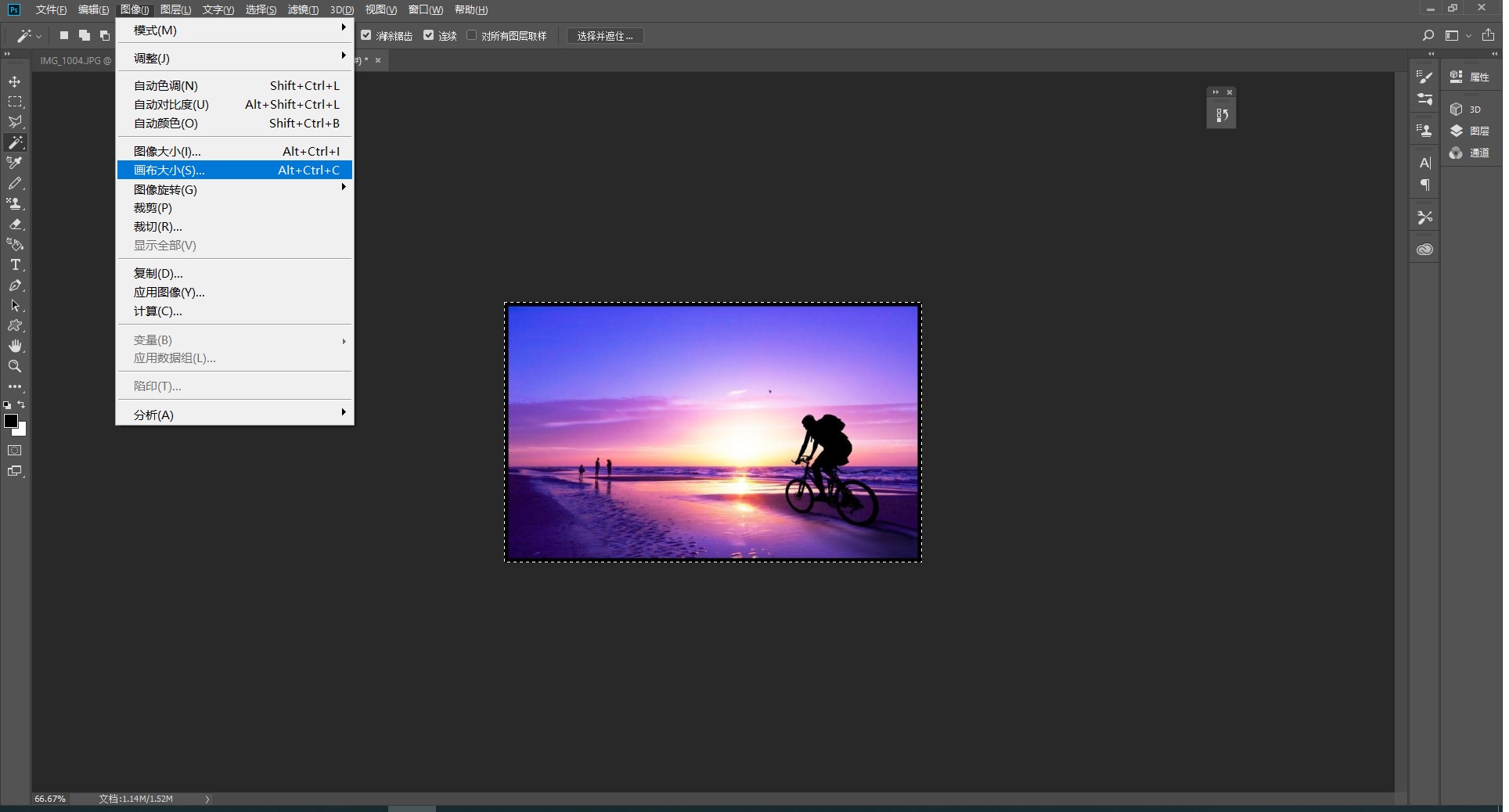
Task: Click the 选择并遮住... button
Action: (x=605, y=36)
